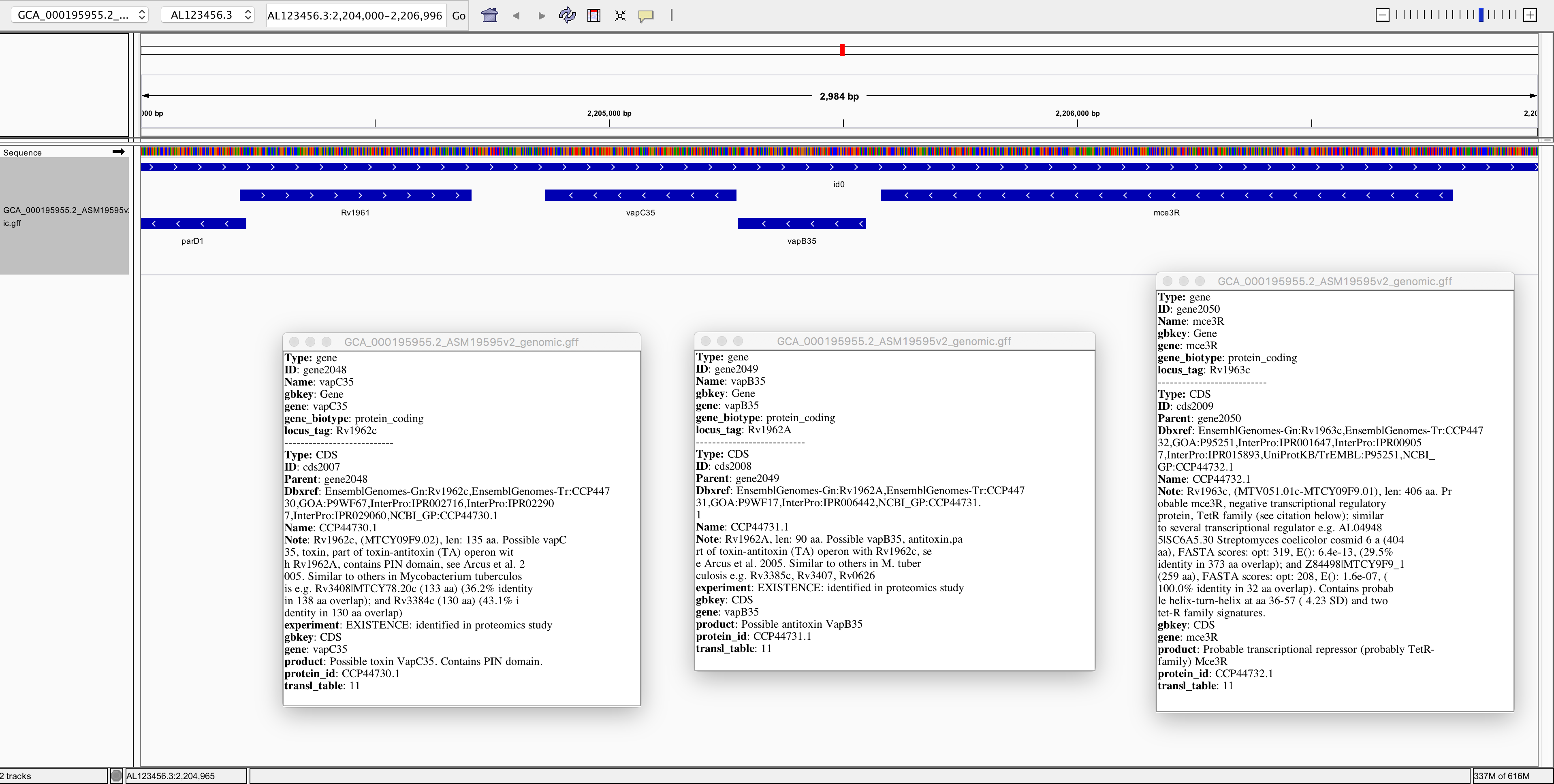Click resize tracks to fit window icon
Viewport: 1554px width, 784px height.
click(619, 16)
